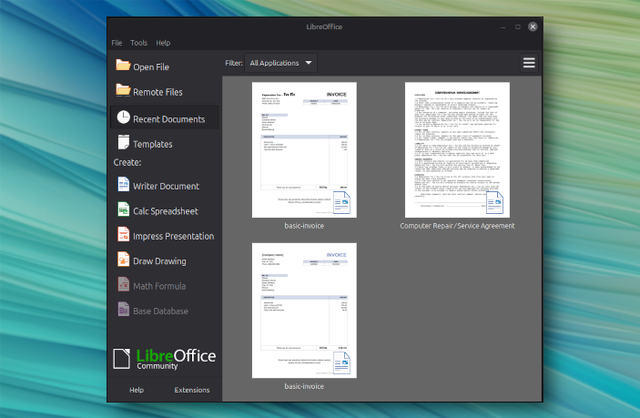Click the Base Database icon
640x418 pixels.
[123, 309]
